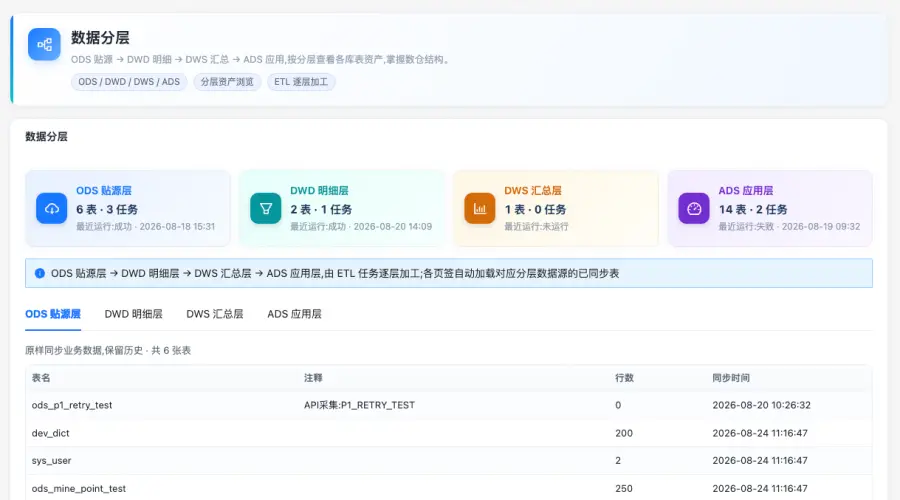Select the ods_mine_point_test table name
The height and width of the screenshot is (500, 900).
79,489
